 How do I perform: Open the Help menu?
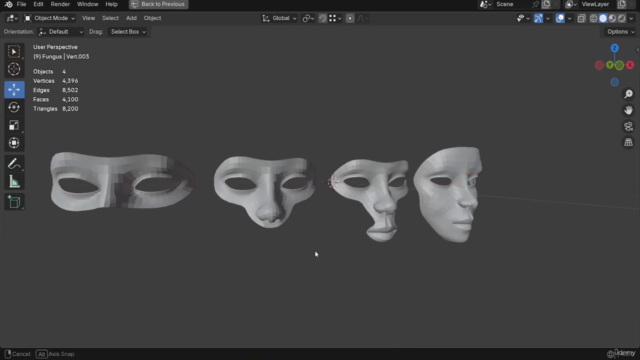tap(111, 4)
